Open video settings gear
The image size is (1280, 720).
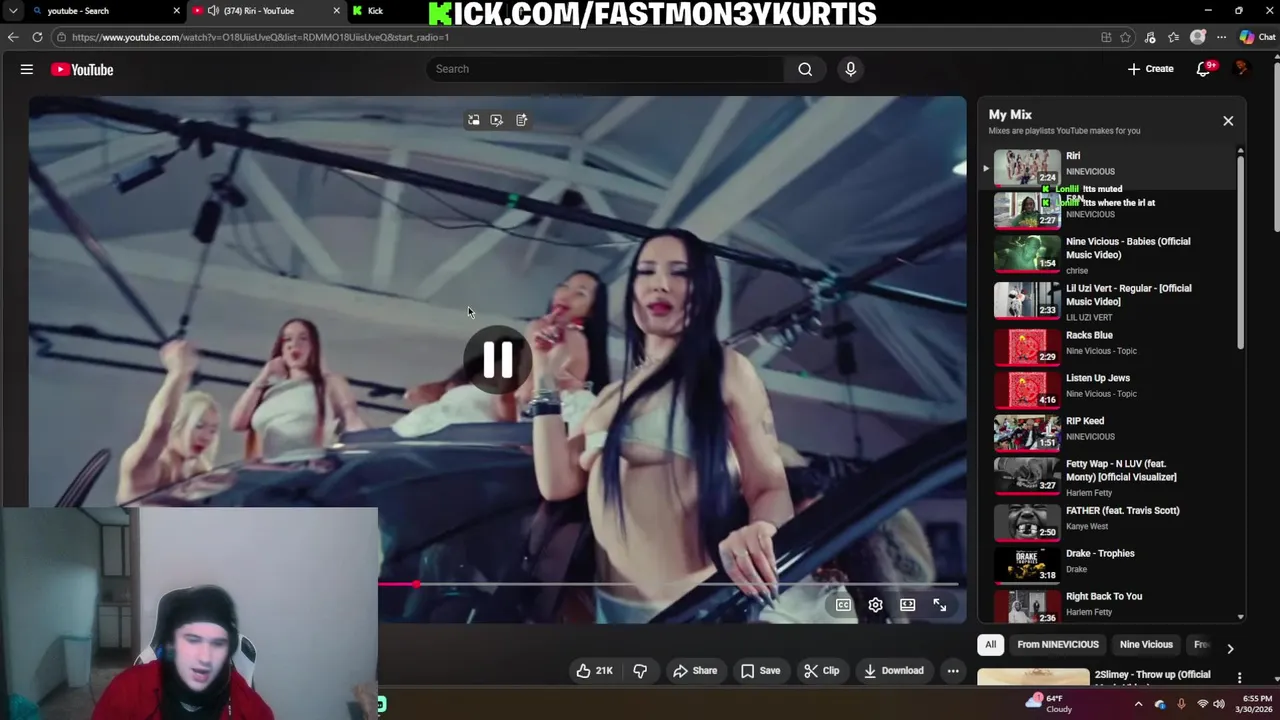pyautogui.click(x=875, y=605)
